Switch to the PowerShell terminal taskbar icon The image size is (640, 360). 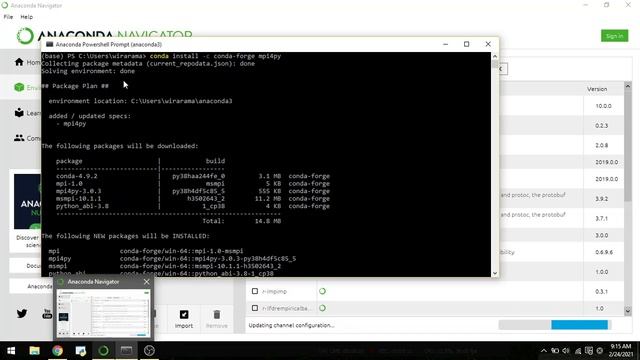click(x=126, y=351)
